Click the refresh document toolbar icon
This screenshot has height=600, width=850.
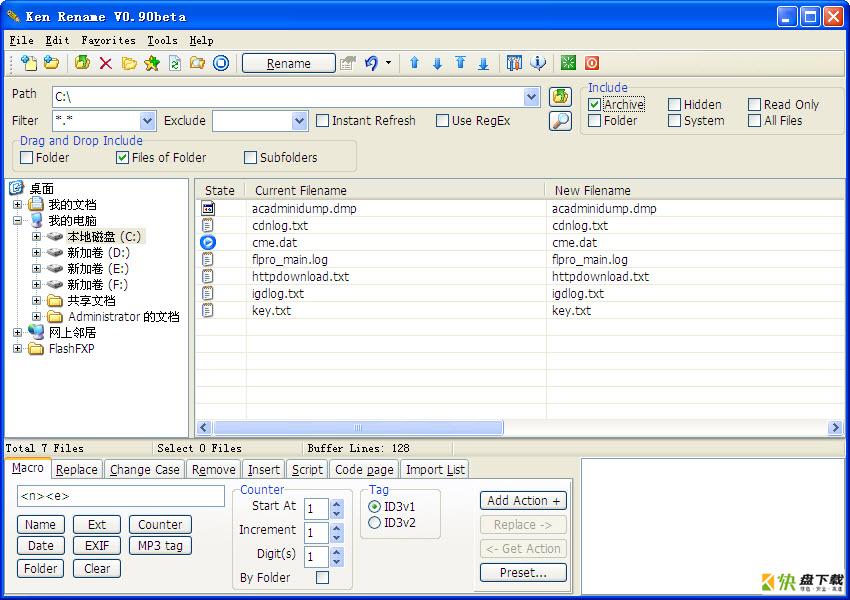click(x=175, y=63)
